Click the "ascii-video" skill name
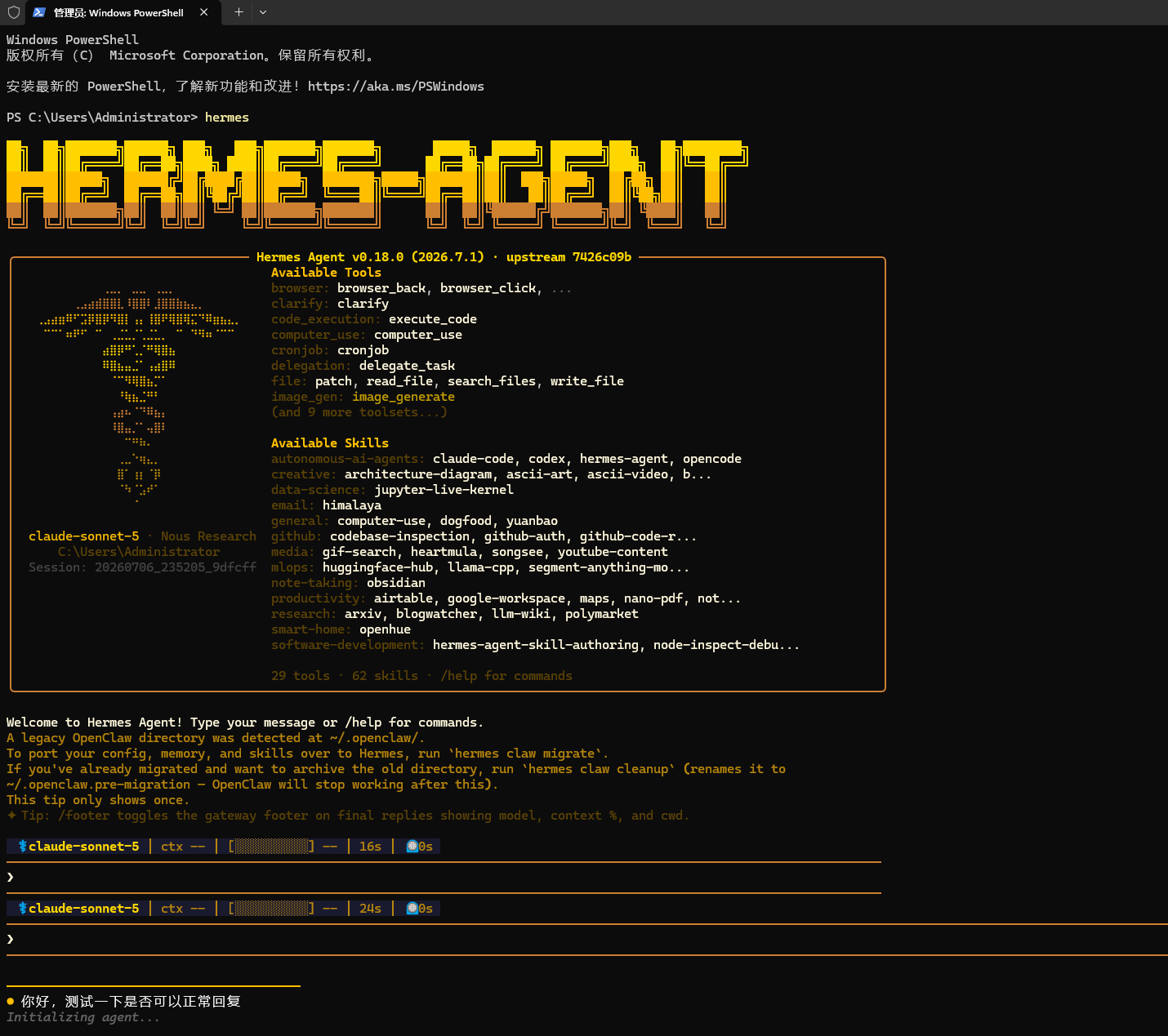 [627, 474]
